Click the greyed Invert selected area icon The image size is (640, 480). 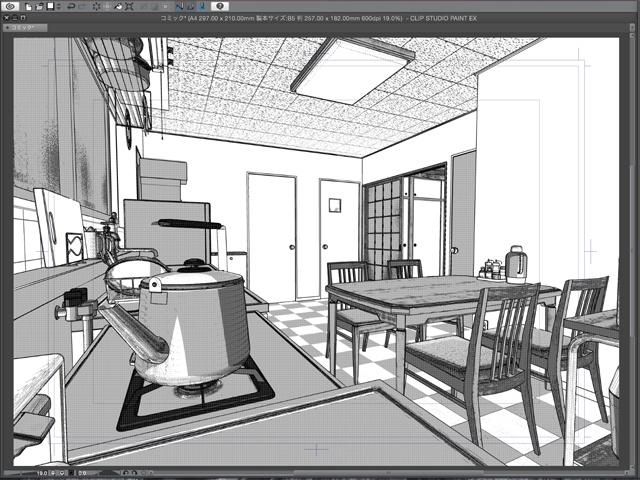(x=155, y=7)
